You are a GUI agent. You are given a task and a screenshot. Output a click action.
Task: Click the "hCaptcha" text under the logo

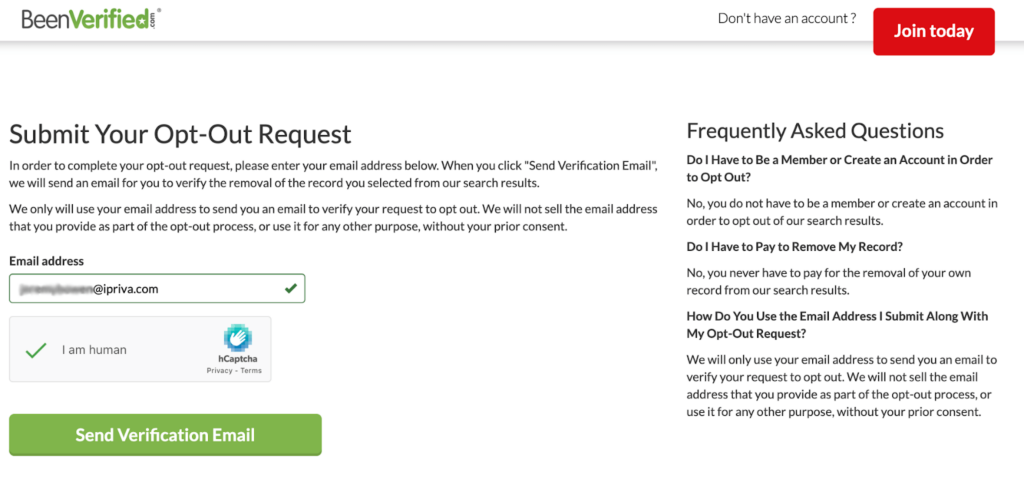236,358
